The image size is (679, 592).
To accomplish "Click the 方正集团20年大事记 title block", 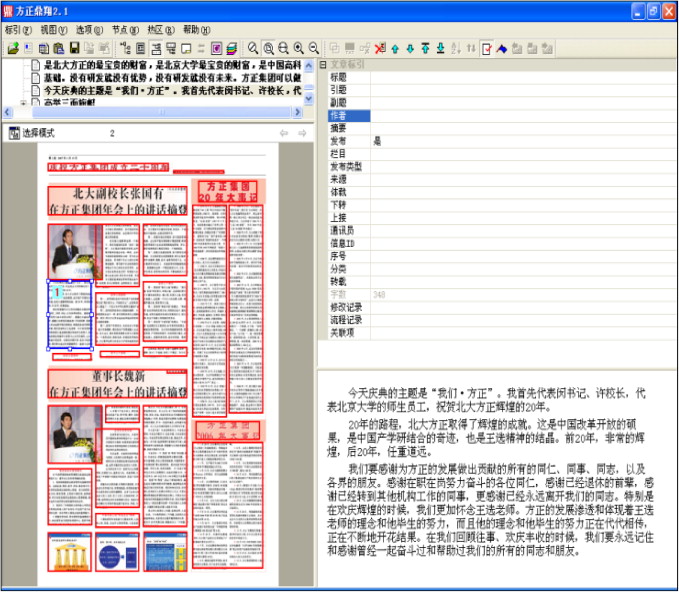I will click(228, 191).
